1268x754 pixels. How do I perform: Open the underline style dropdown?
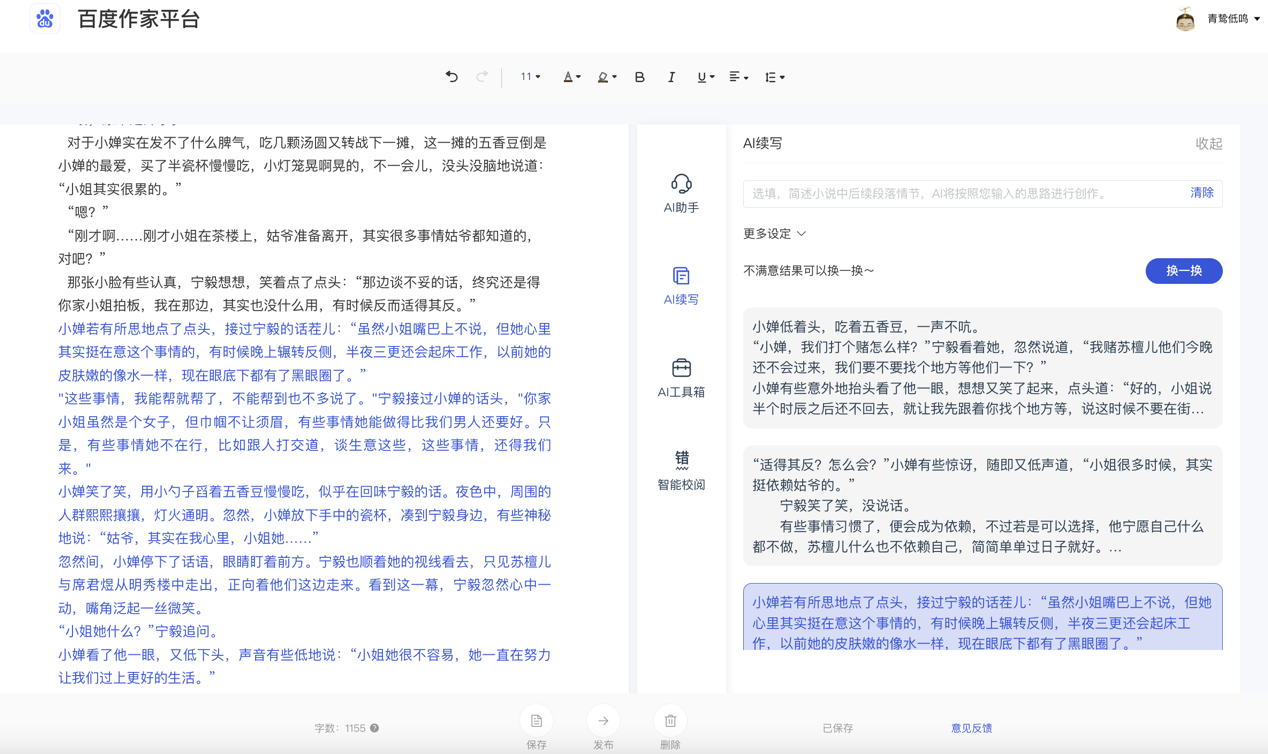705,77
